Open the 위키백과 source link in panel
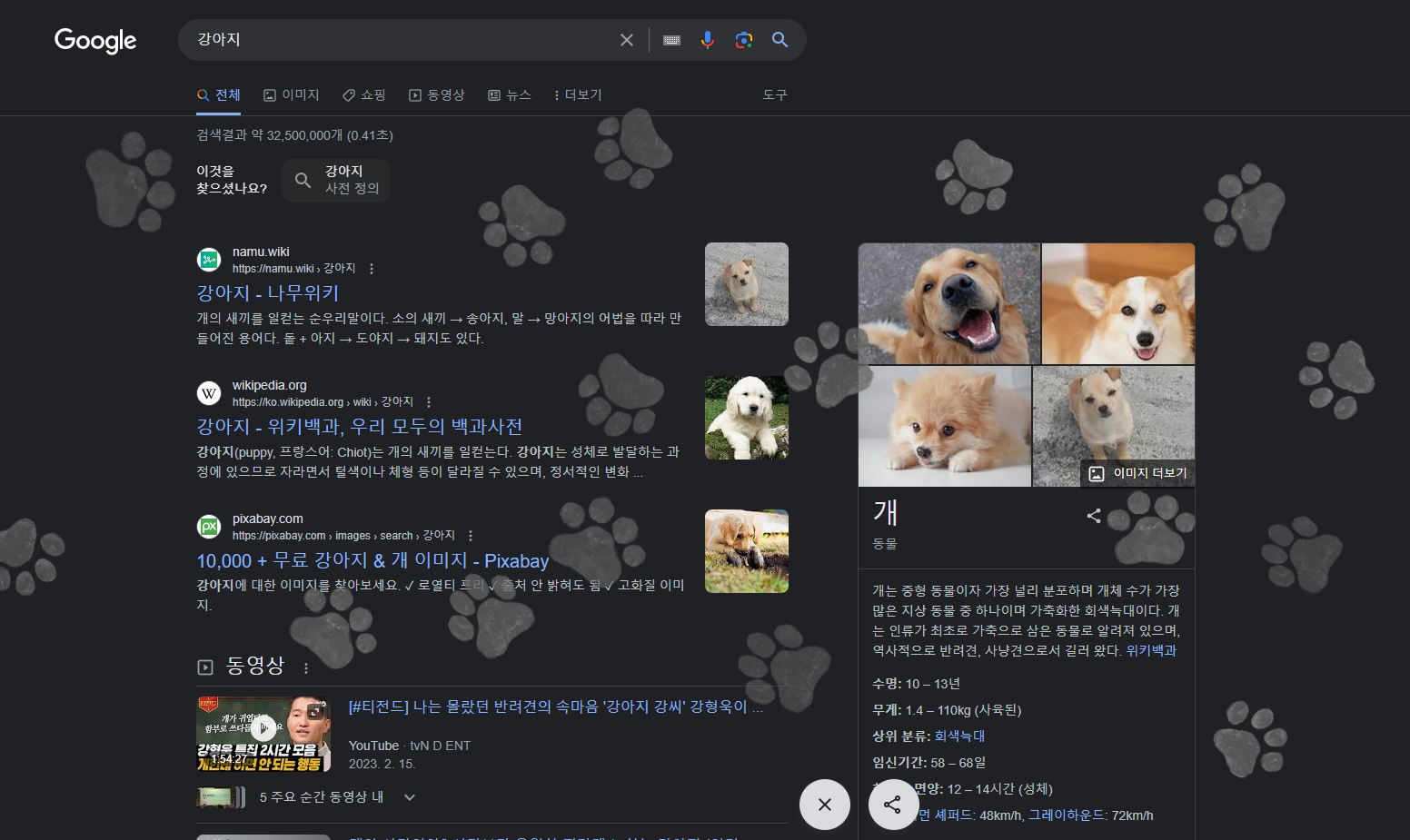Screen dimensions: 1410x840 click(1151, 651)
